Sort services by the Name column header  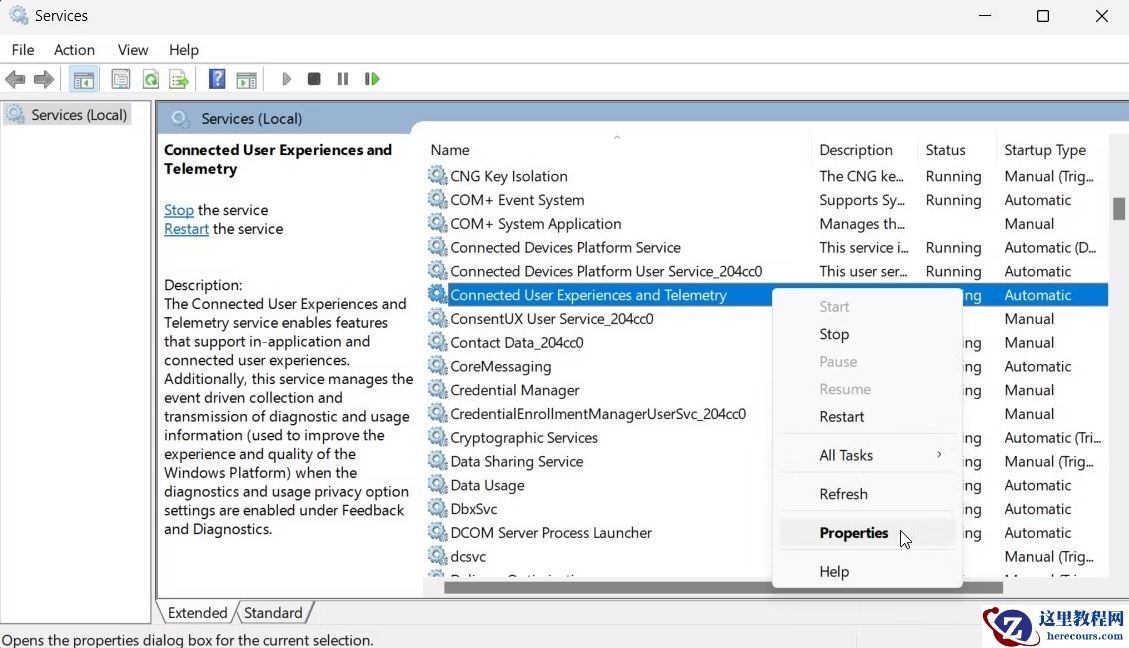click(x=450, y=150)
